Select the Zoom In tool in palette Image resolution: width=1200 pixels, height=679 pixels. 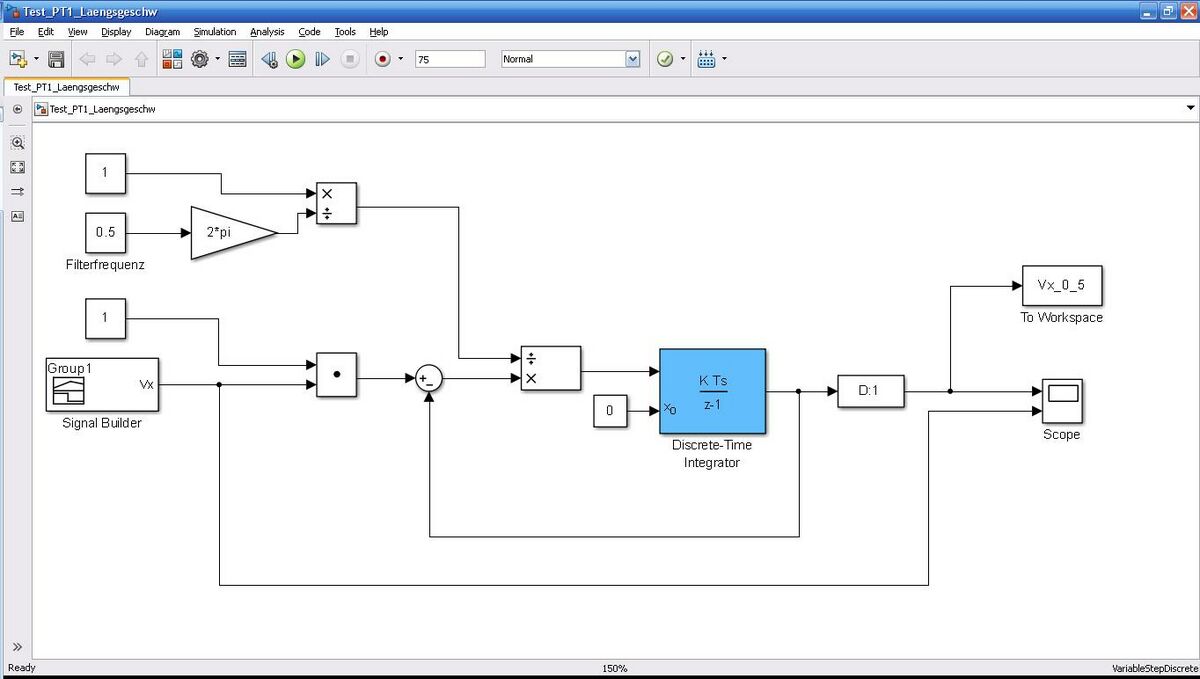pyautogui.click(x=17, y=143)
